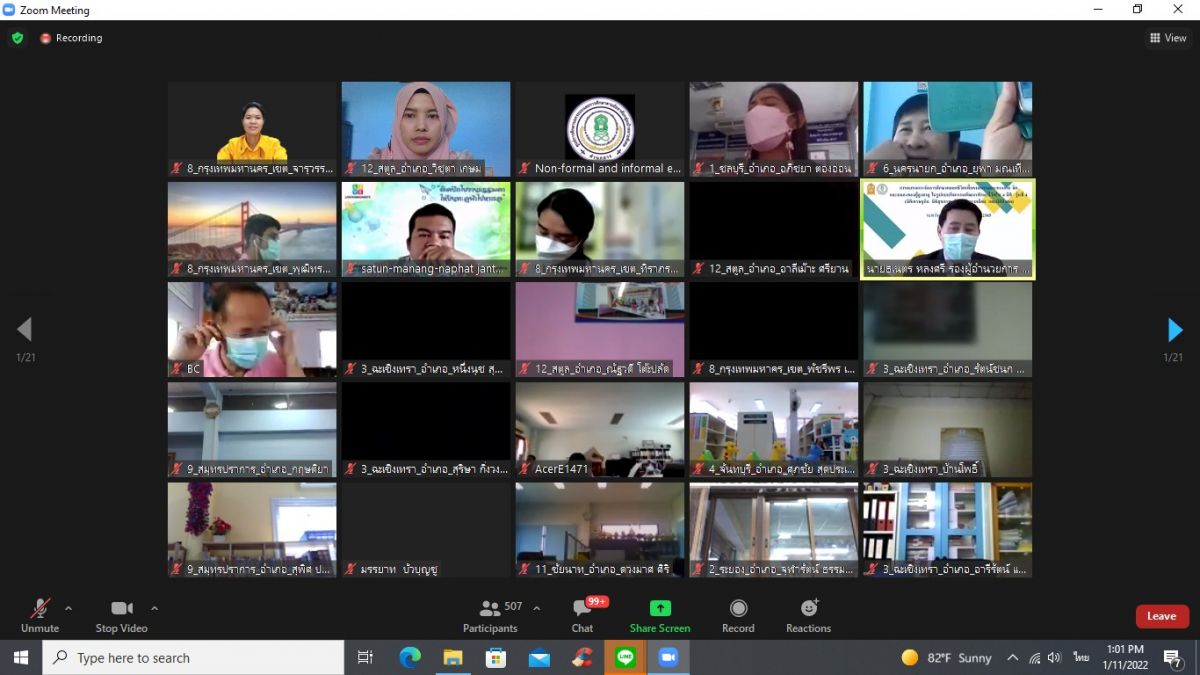Click the Windows search box
This screenshot has width=1200, height=675.
(x=193, y=657)
